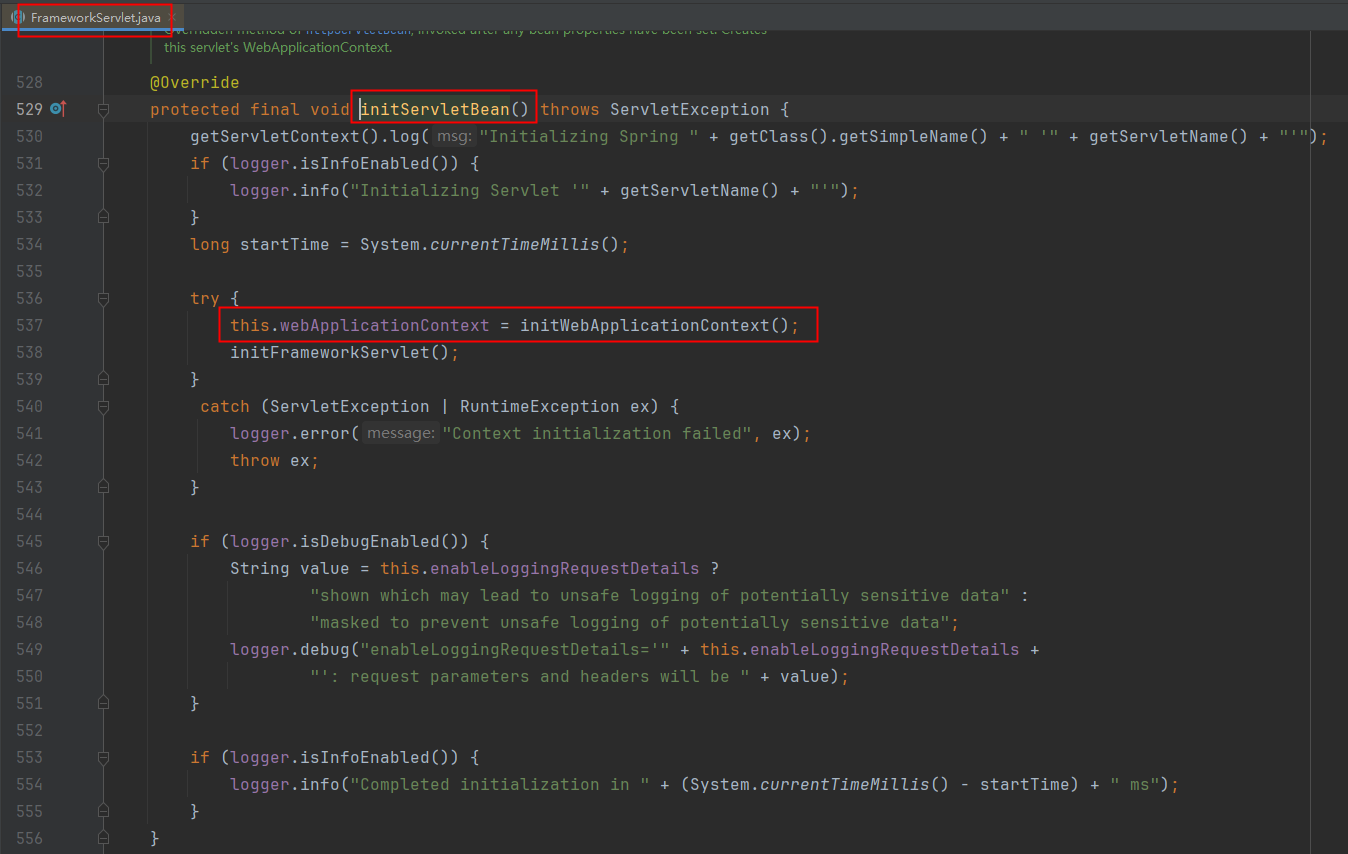Click the "': request parameters and headers" string
The width and height of the screenshot is (1348, 854).
[x=530, y=676]
